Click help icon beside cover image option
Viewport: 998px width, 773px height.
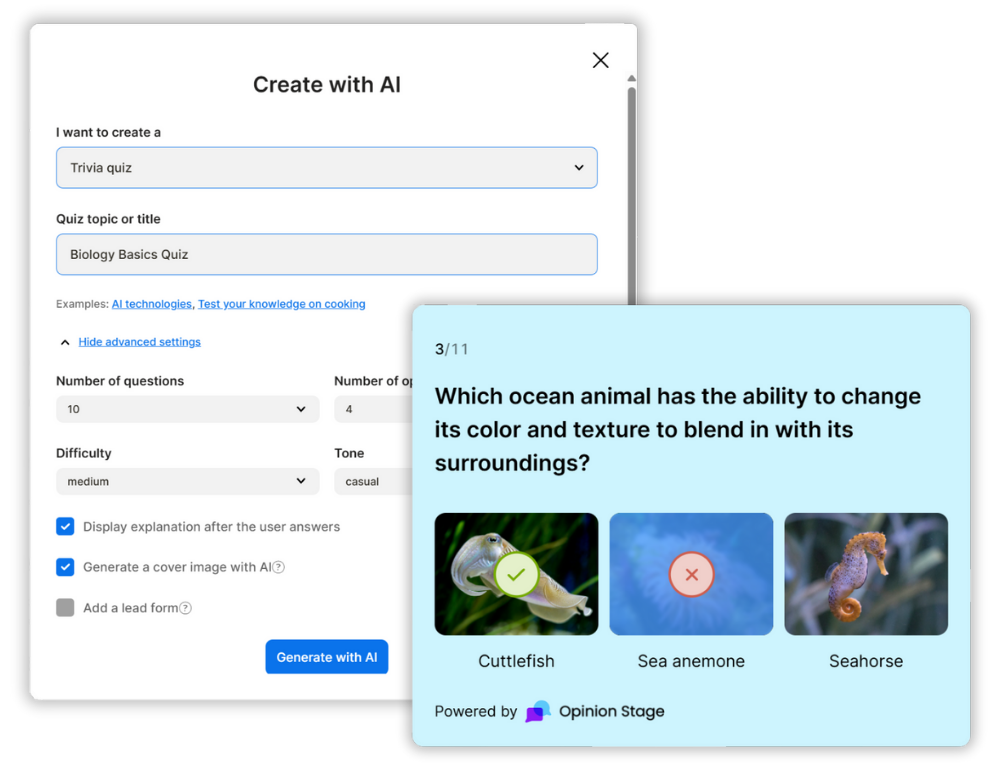tap(279, 567)
